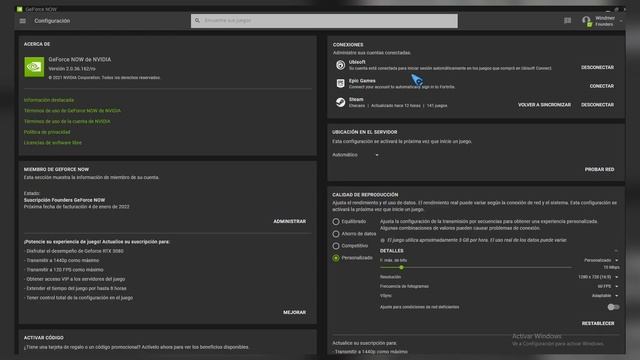Viewport: 640px width, 360px height.
Task: Click the 15 Mbps bitrate value
Action: coord(611,267)
